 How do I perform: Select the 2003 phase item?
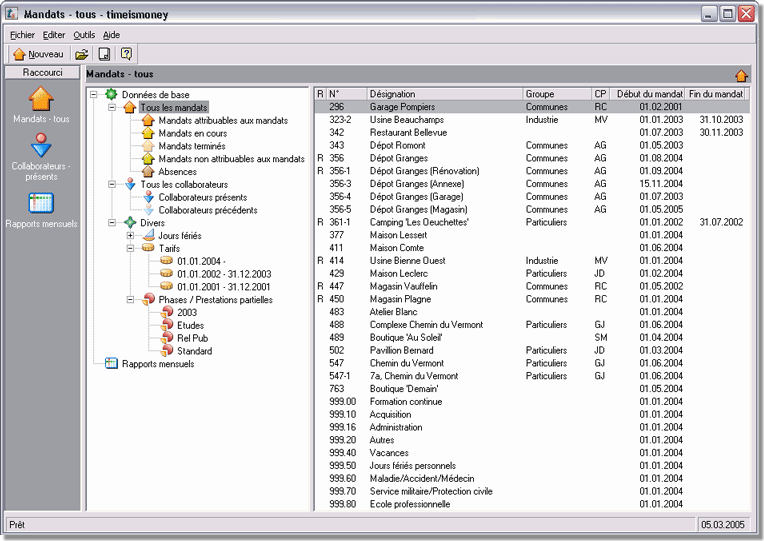(x=187, y=312)
